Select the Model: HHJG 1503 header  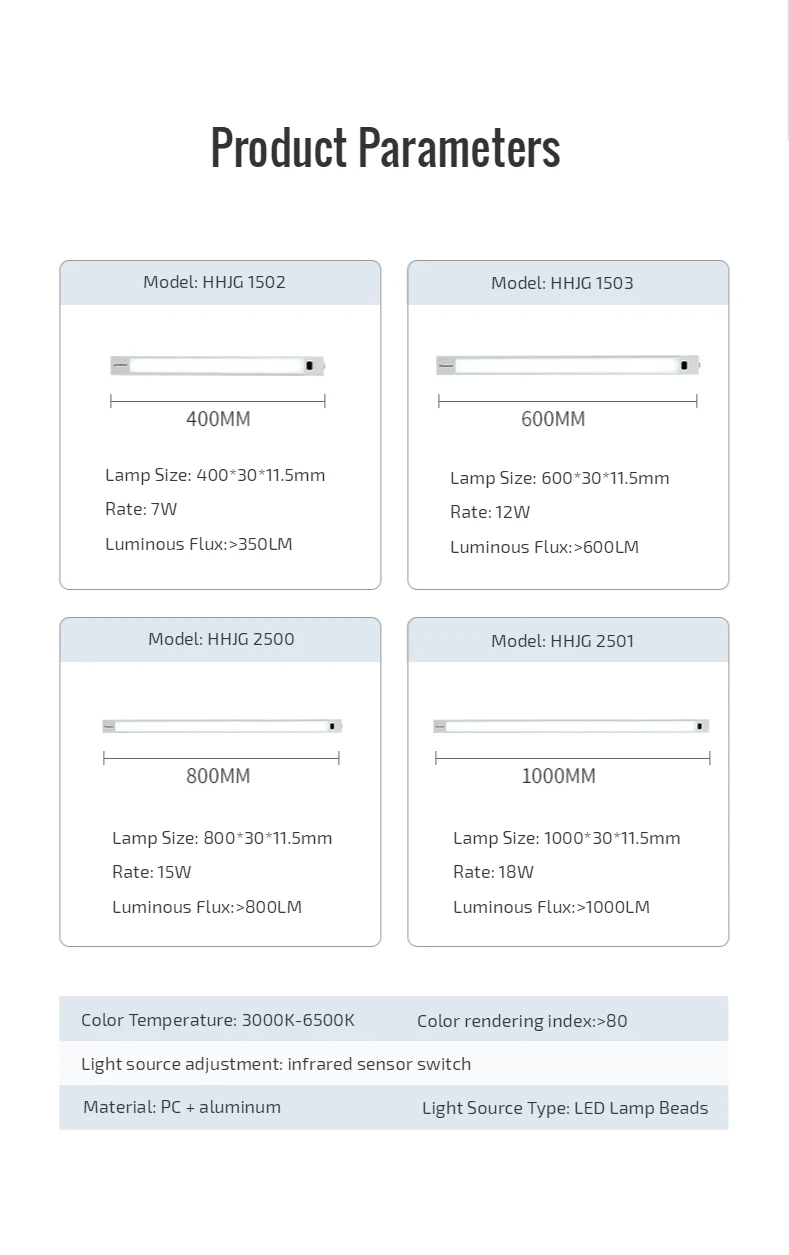tap(562, 283)
